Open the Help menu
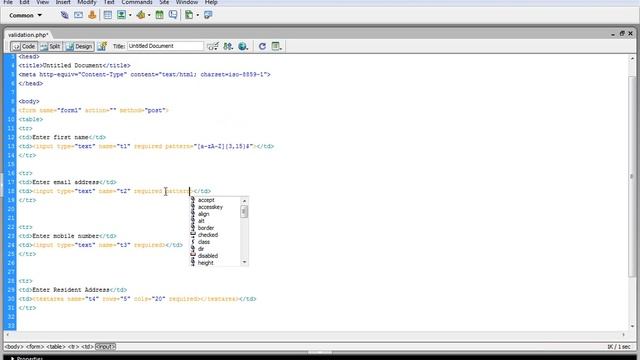Image resolution: width=640 pixels, height=360 pixels. click(x=211, y=2)
